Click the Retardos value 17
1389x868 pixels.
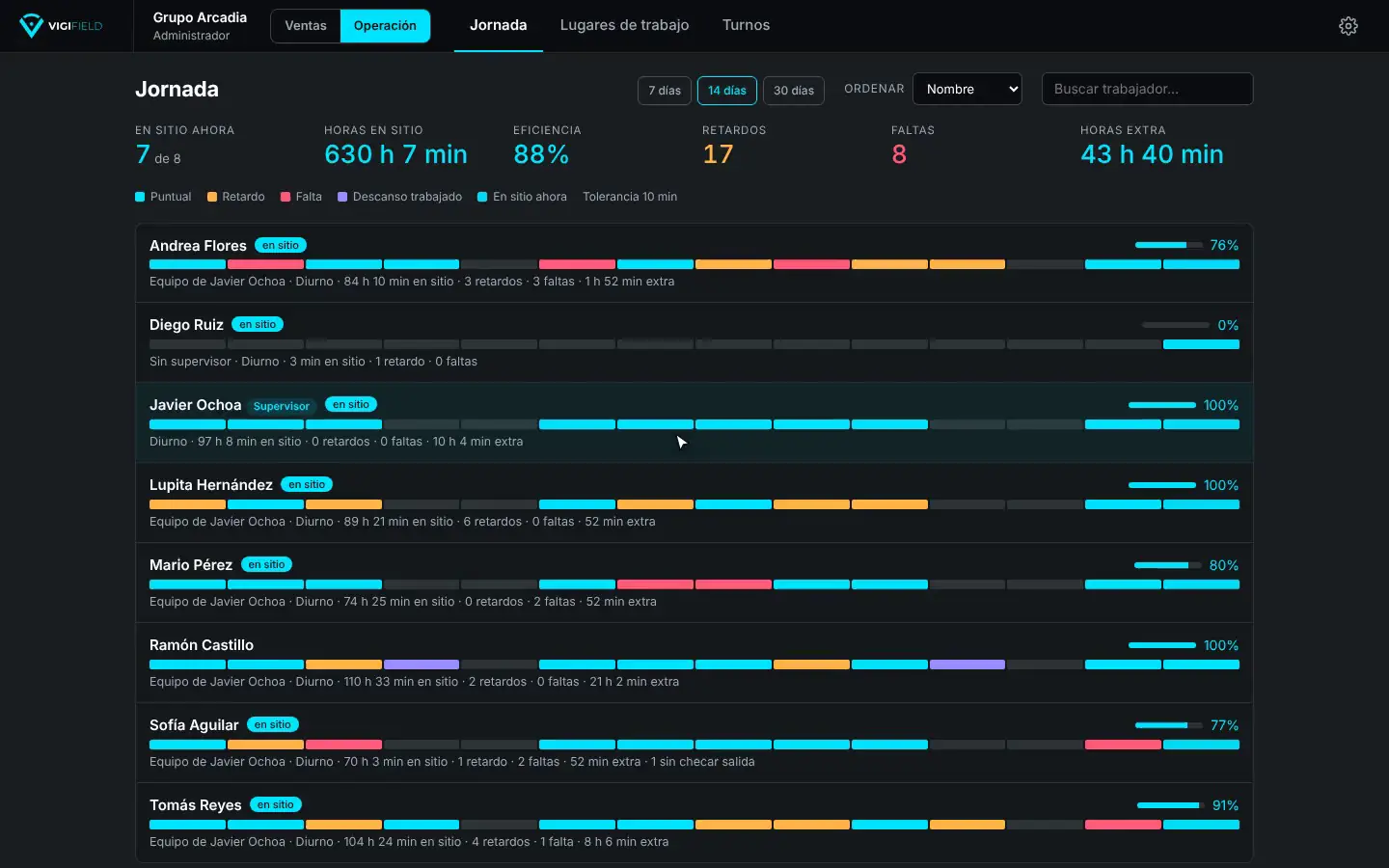(x=719, y=154)
